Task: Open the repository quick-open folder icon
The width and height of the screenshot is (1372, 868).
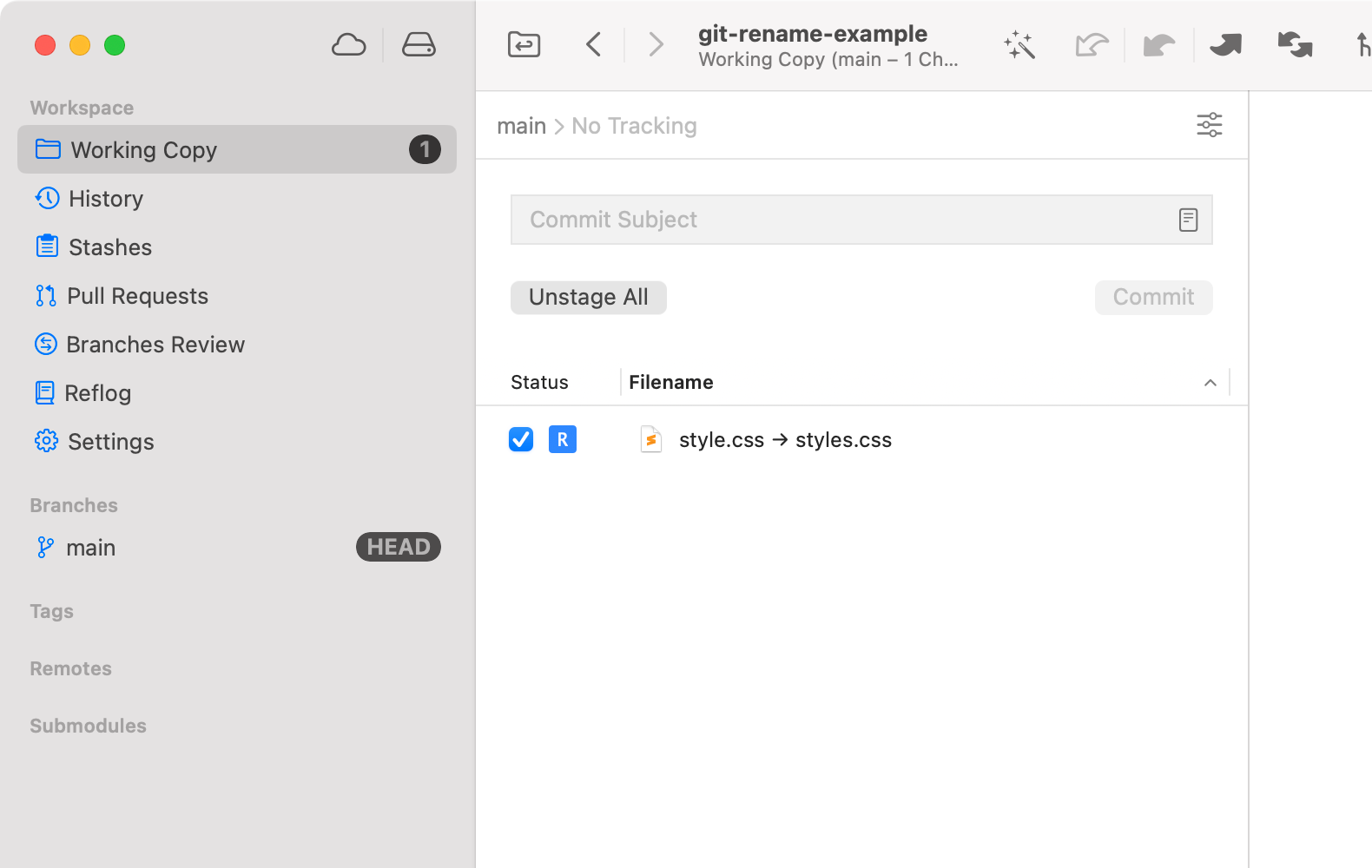Action: (x=524, y=44)
